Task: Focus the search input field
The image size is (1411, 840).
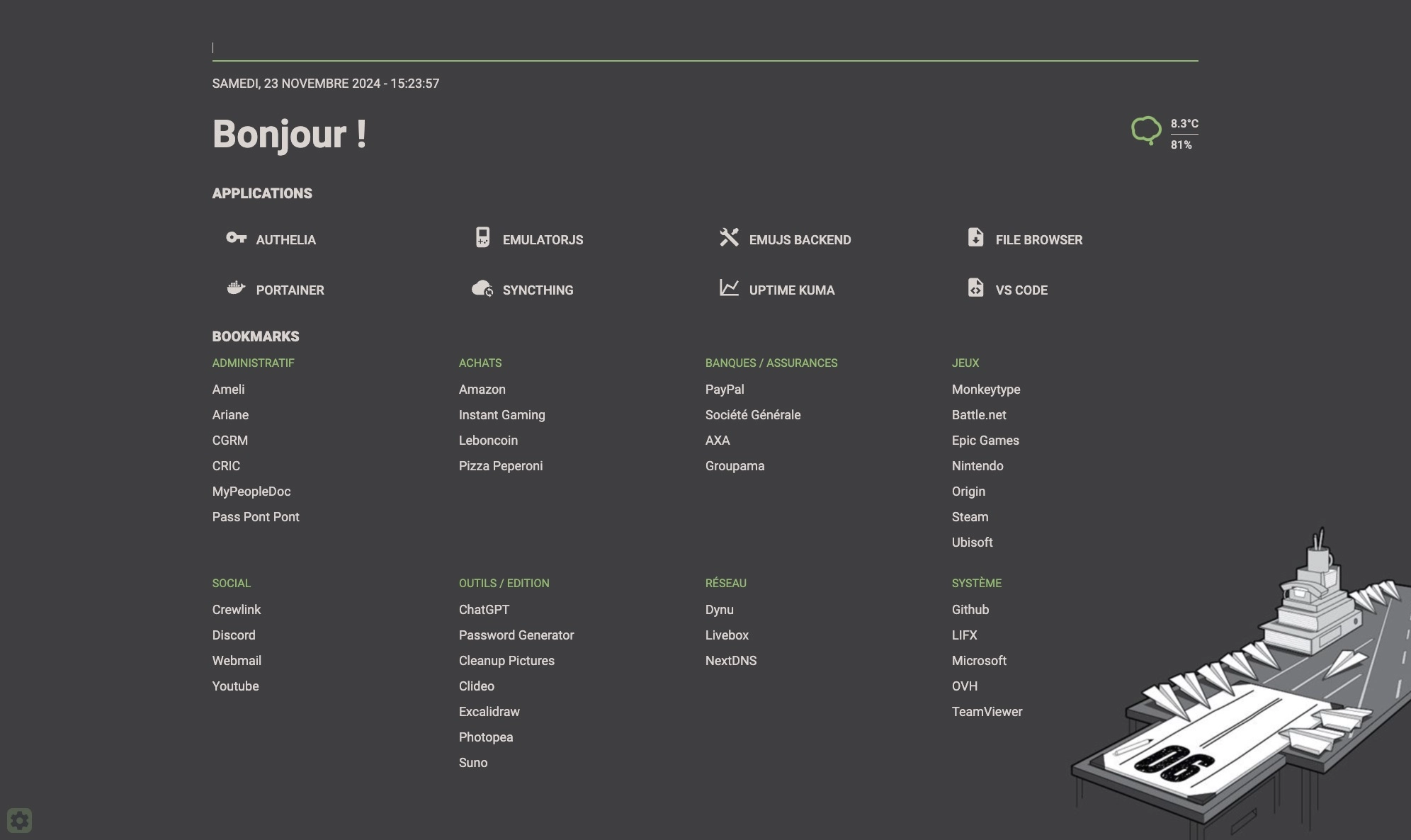Action: tap(705, 47)
